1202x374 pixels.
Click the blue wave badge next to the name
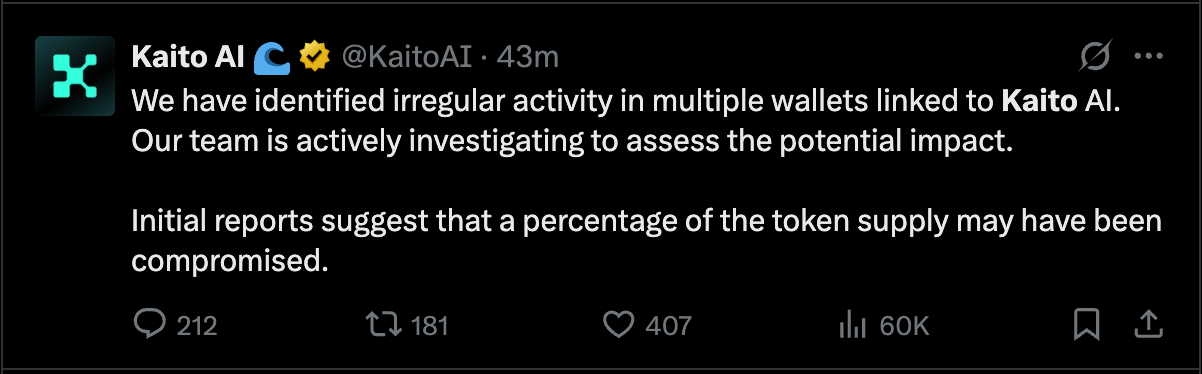click(271, 59)
